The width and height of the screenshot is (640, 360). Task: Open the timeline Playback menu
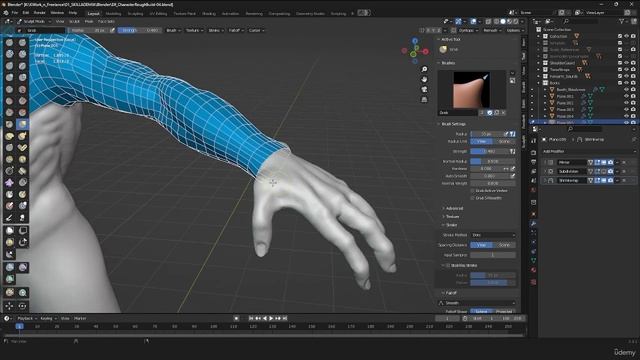27,318
